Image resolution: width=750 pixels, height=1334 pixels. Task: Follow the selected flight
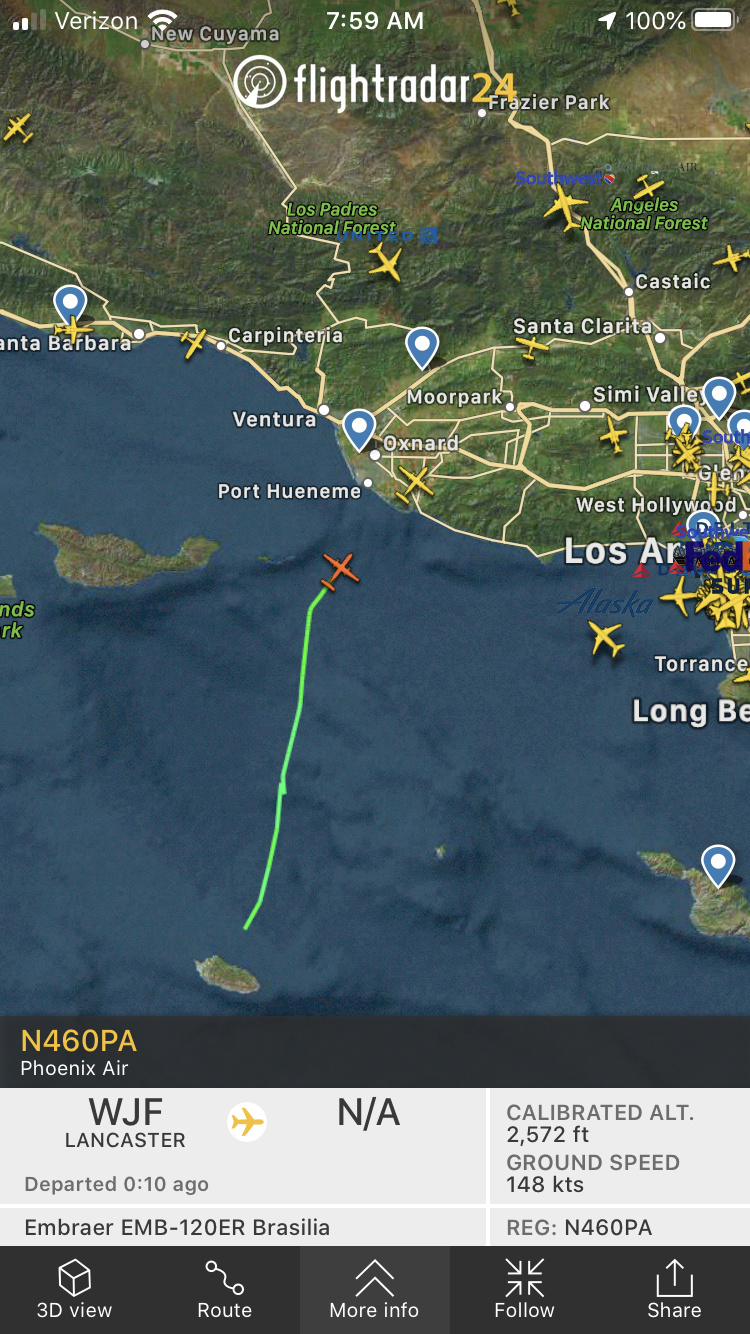click(525, 1290)
